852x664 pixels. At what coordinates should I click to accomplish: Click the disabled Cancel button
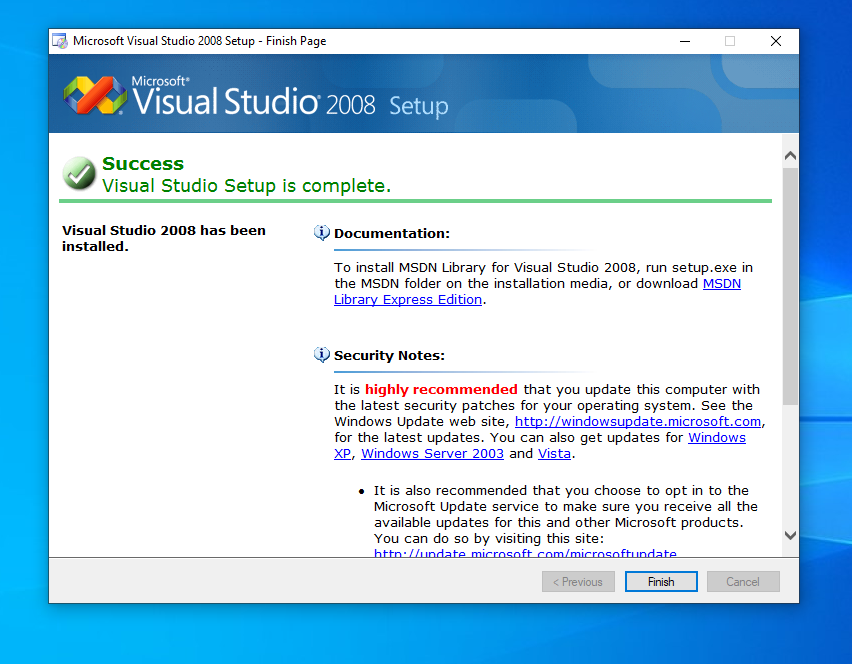pyautogui.click(x=743, y=581)
